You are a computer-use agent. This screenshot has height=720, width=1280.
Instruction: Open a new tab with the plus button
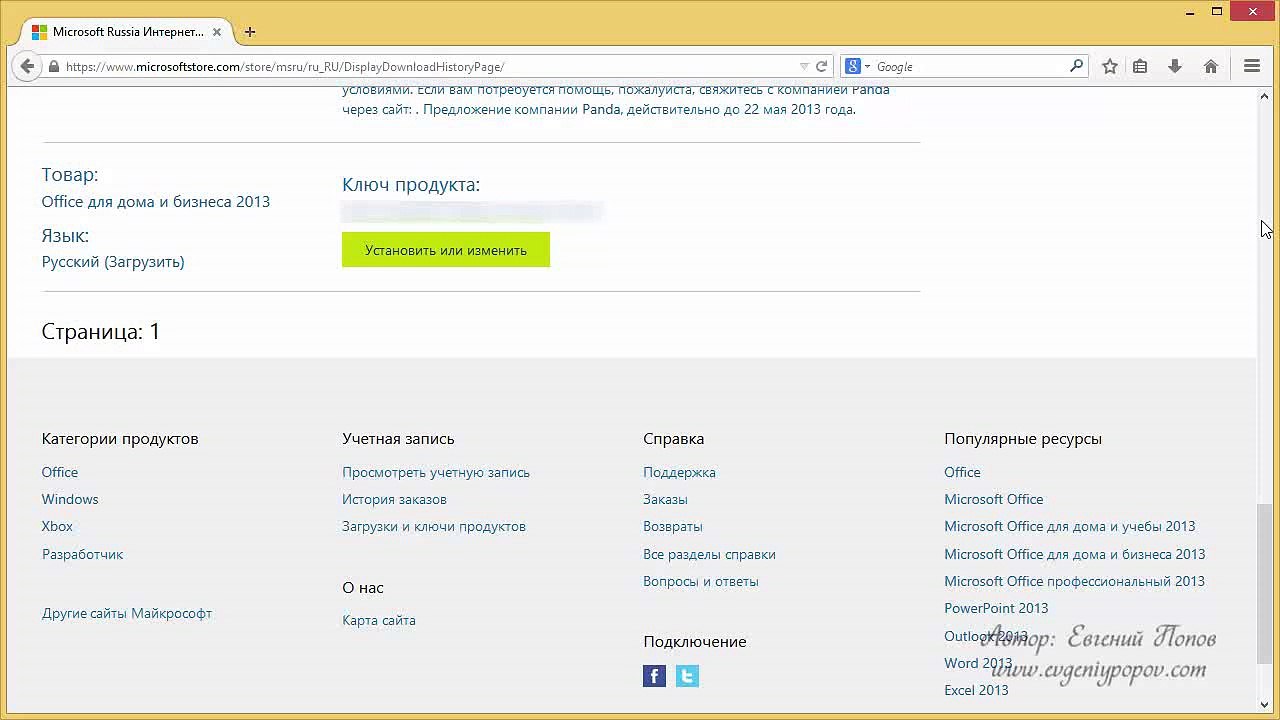[x=250, y=32]
